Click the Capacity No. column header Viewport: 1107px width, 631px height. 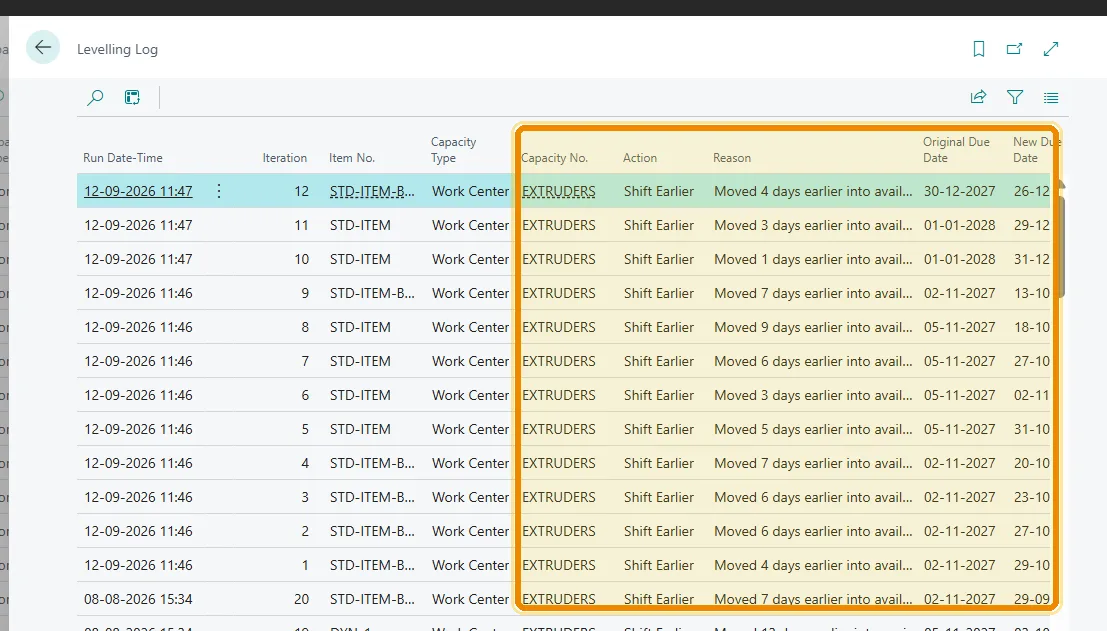pos(554,158)
